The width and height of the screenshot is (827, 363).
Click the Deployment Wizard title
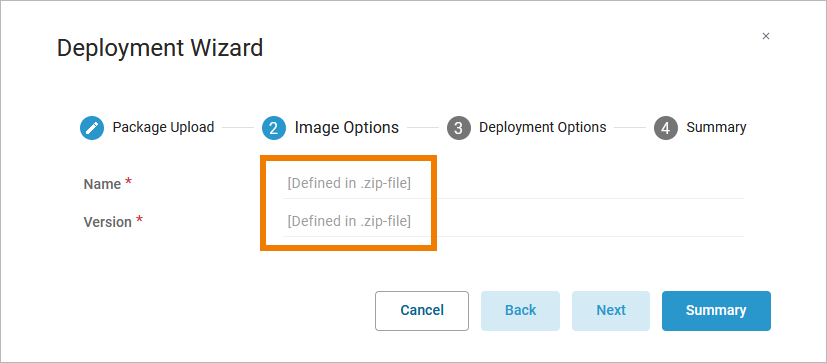[160, 48]
